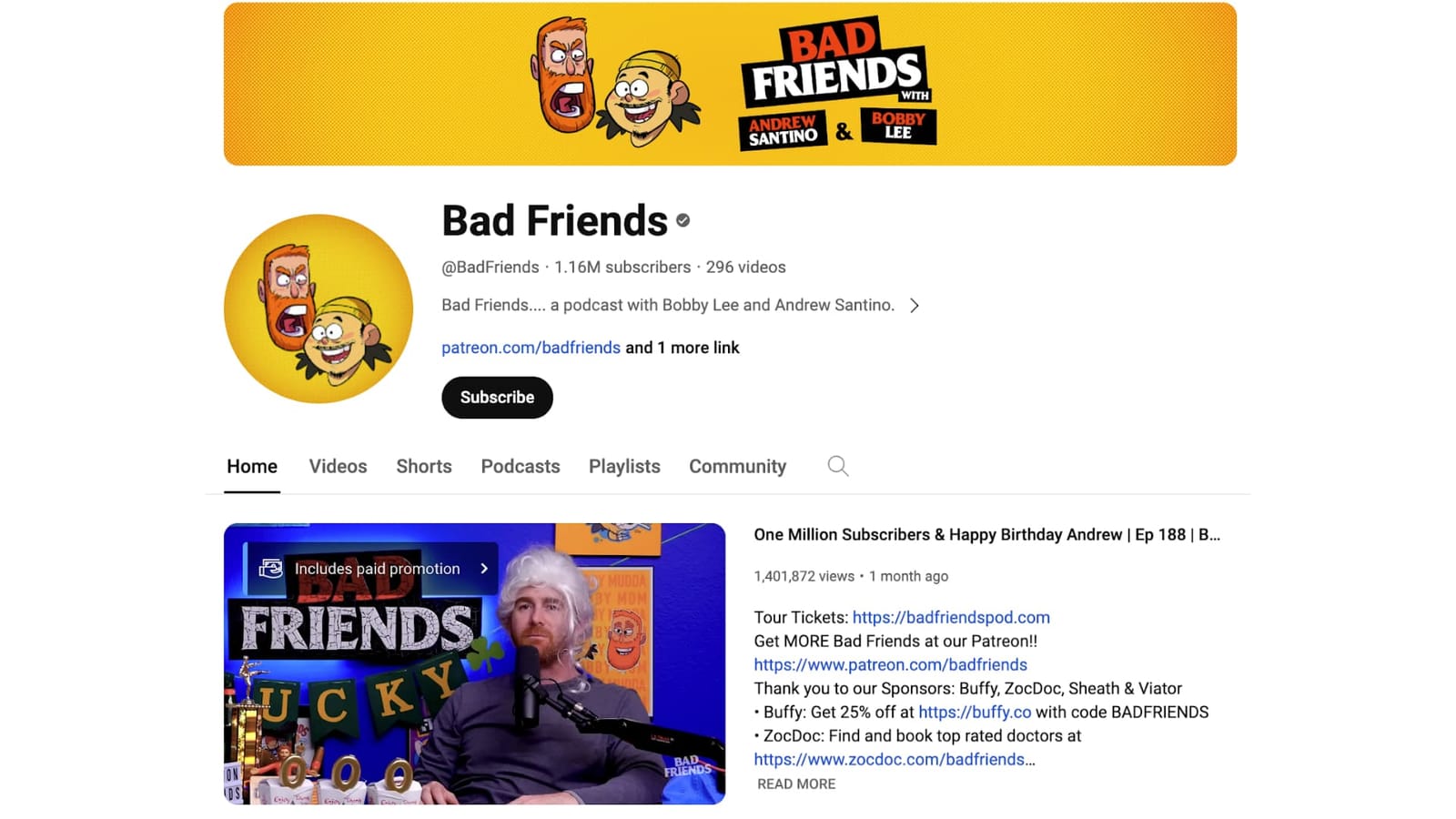Visit the badfriendspod.com tour tickets link
The image size is (1456, 819).
click(951, 617)
